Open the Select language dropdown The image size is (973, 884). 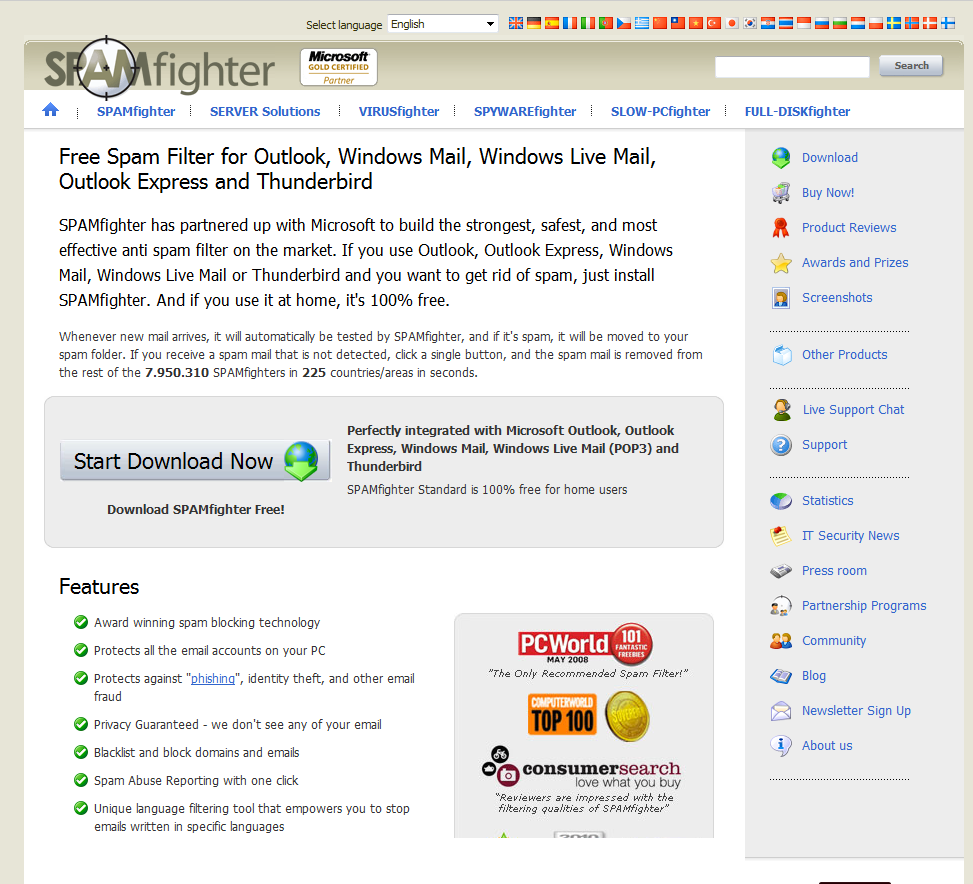[x=442, y=24]
